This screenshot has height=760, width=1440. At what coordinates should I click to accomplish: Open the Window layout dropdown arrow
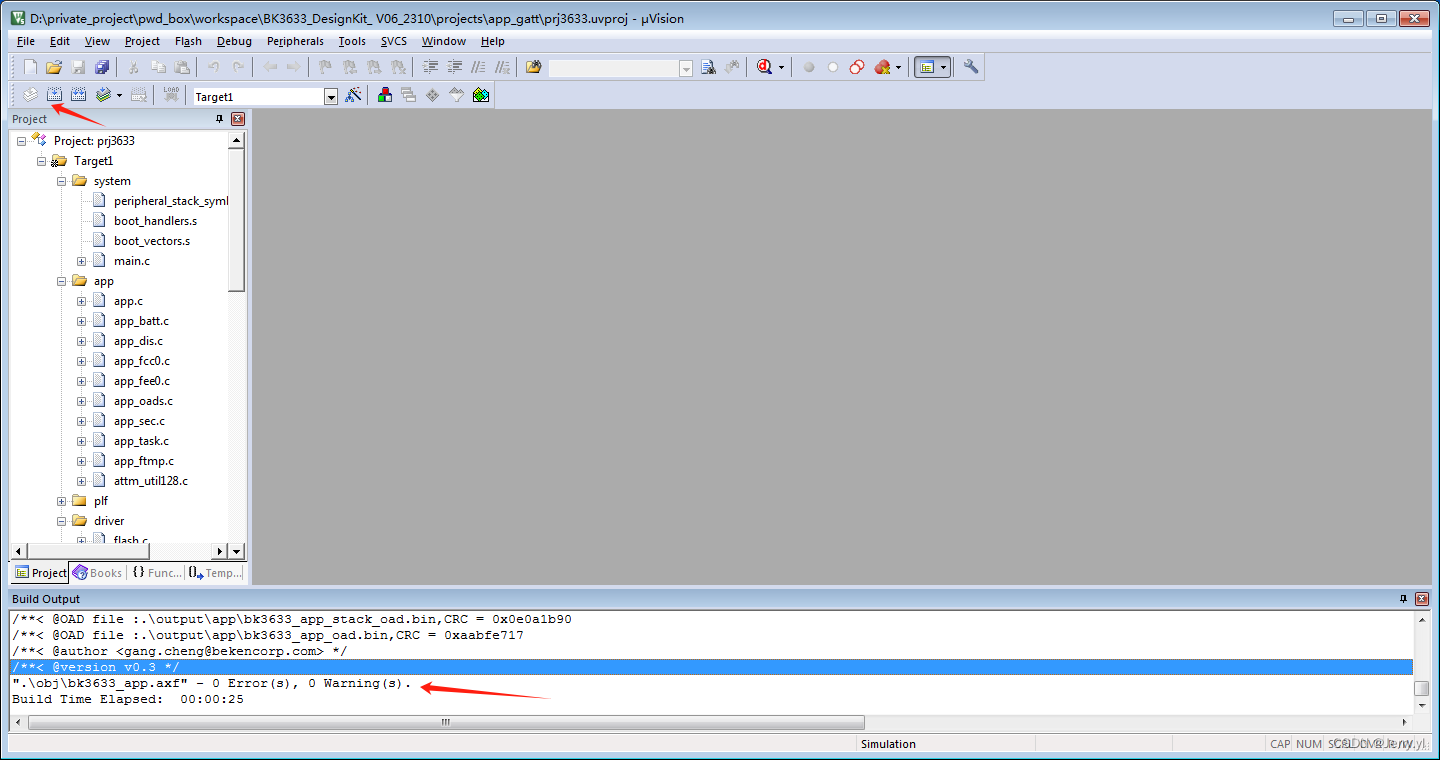[943, 67]
